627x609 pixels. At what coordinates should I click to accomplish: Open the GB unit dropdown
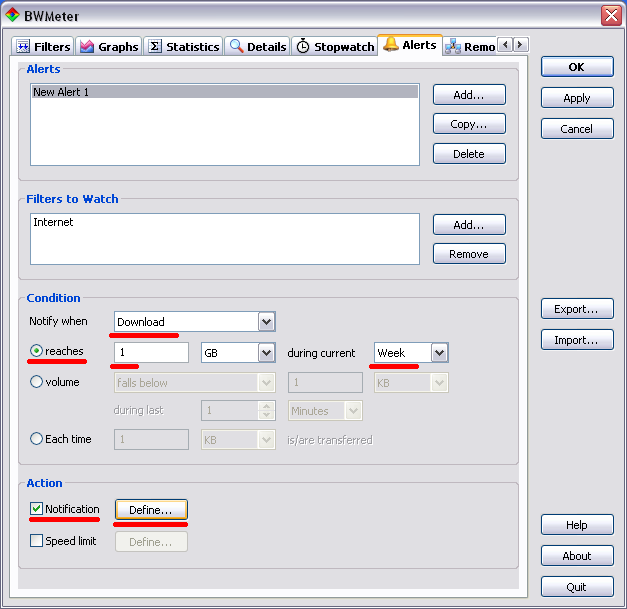click(x=266, y=353)
